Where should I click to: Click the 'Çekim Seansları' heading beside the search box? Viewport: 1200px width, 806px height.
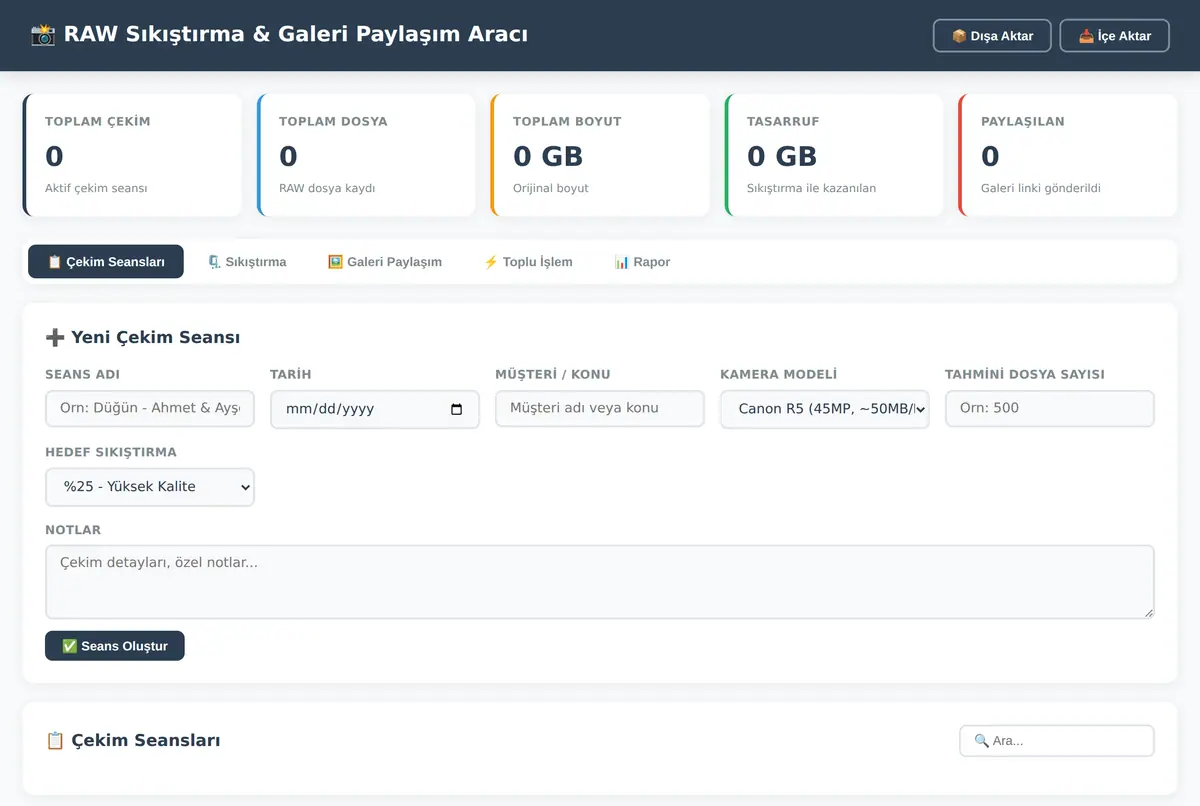coord(133,741)
